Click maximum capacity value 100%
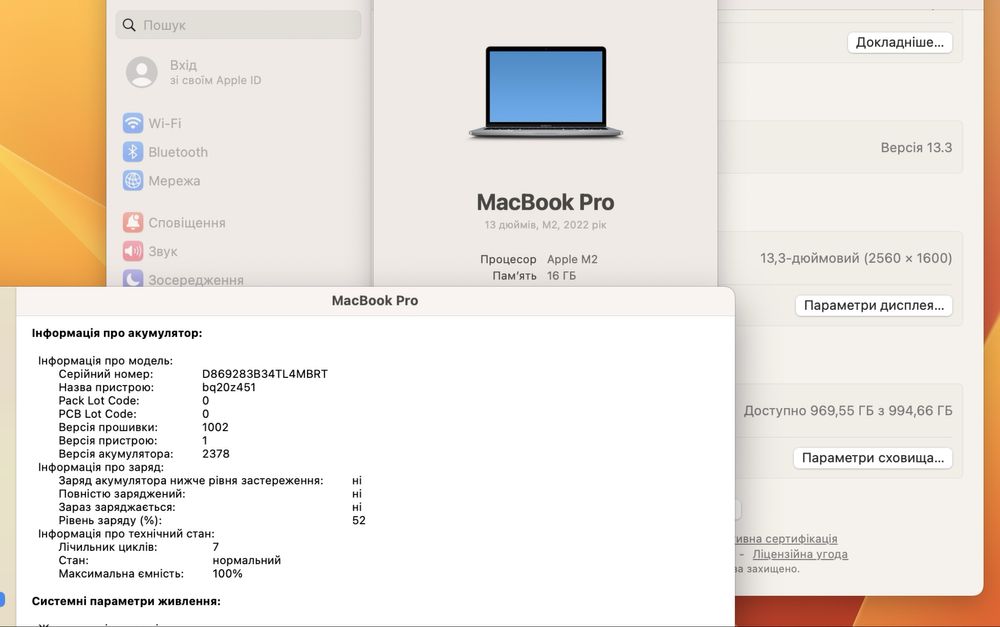Viewport: 1000px width, 627px height. (227, 573)
